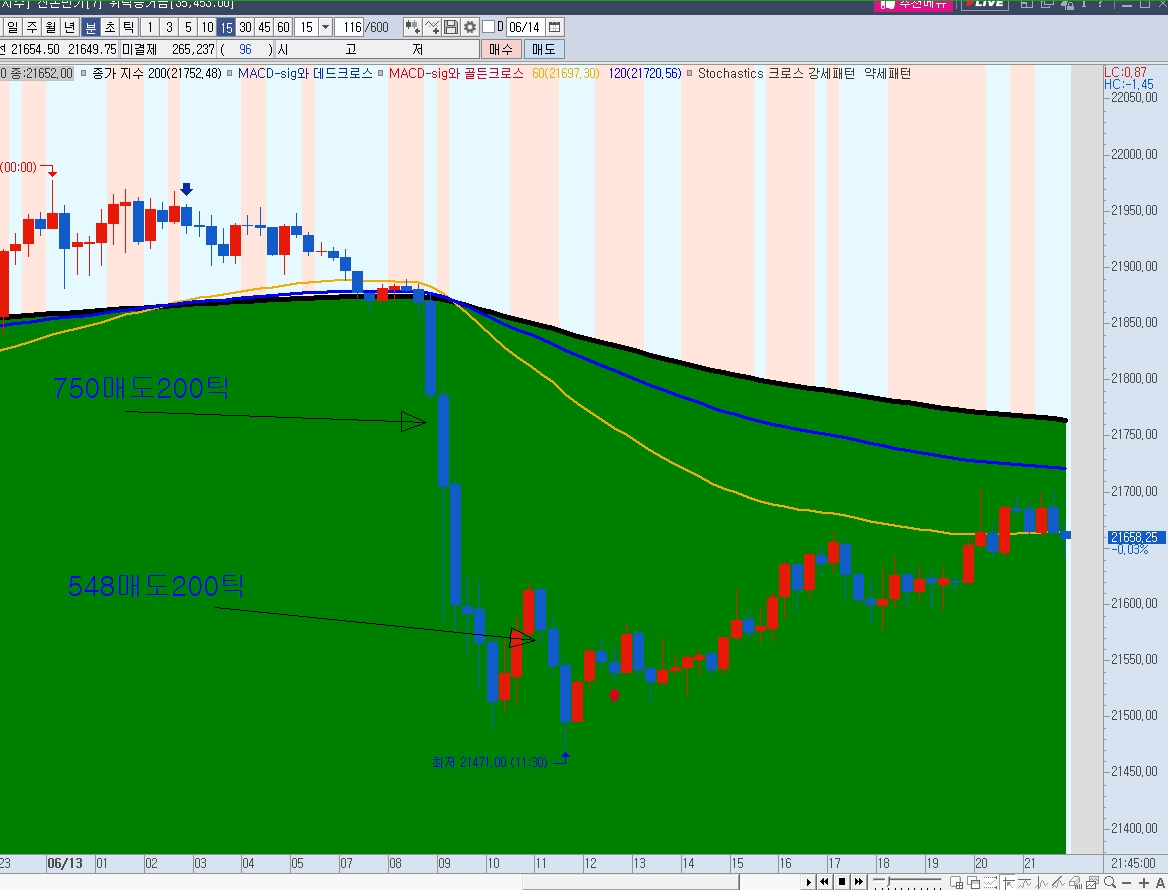Click the 약세패턴 indicator label

(888, 73)
